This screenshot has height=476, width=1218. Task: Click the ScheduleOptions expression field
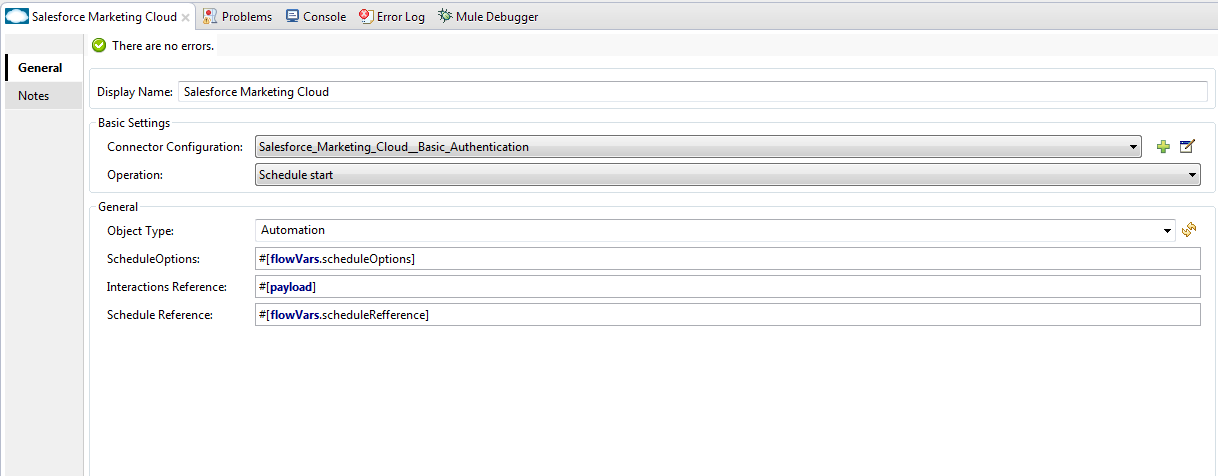[x=727, y=259]
